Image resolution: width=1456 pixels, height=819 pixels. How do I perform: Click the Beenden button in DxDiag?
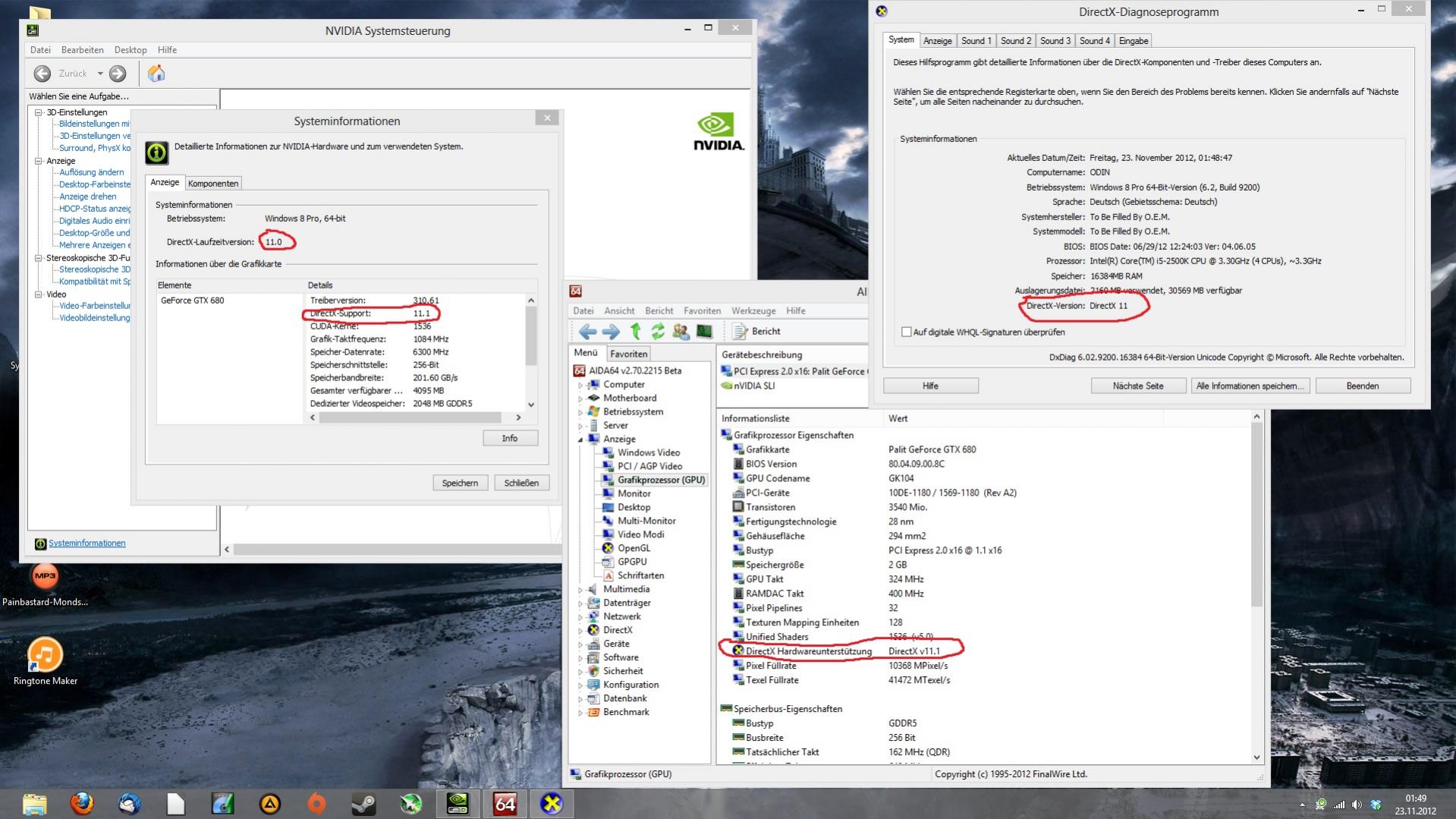[x=1363, y=386]
